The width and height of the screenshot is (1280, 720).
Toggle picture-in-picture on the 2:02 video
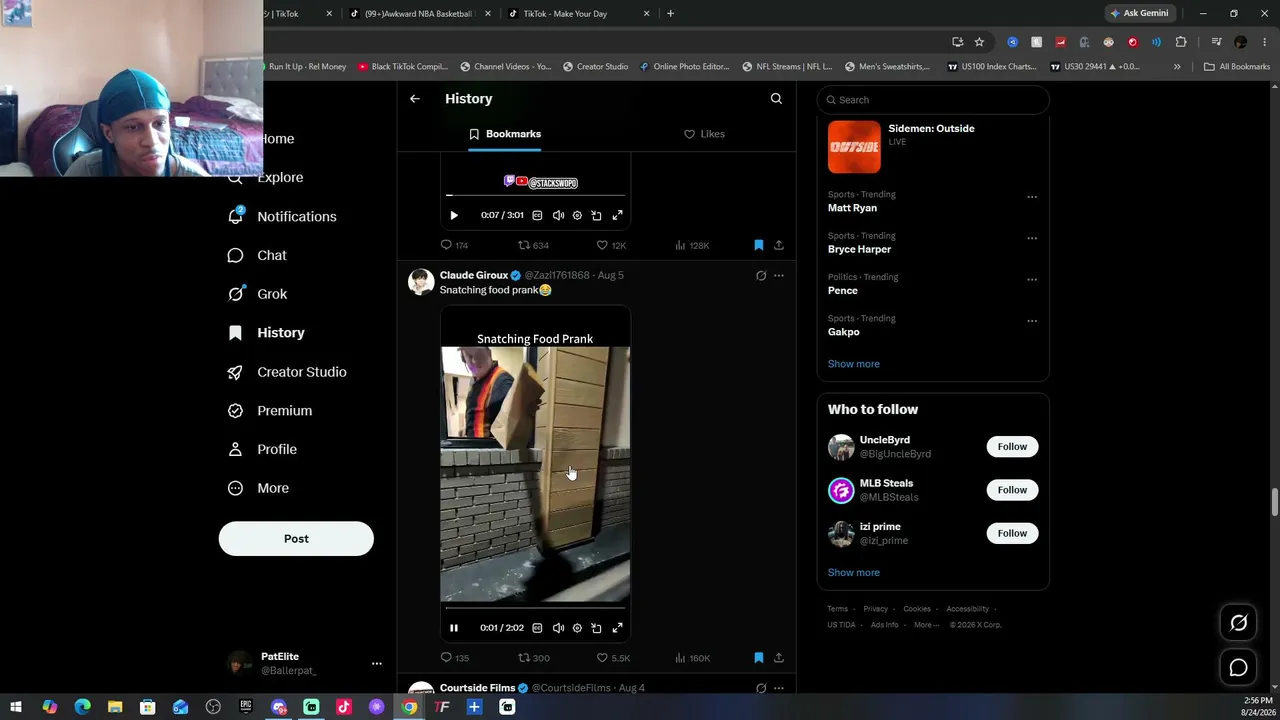596,628
